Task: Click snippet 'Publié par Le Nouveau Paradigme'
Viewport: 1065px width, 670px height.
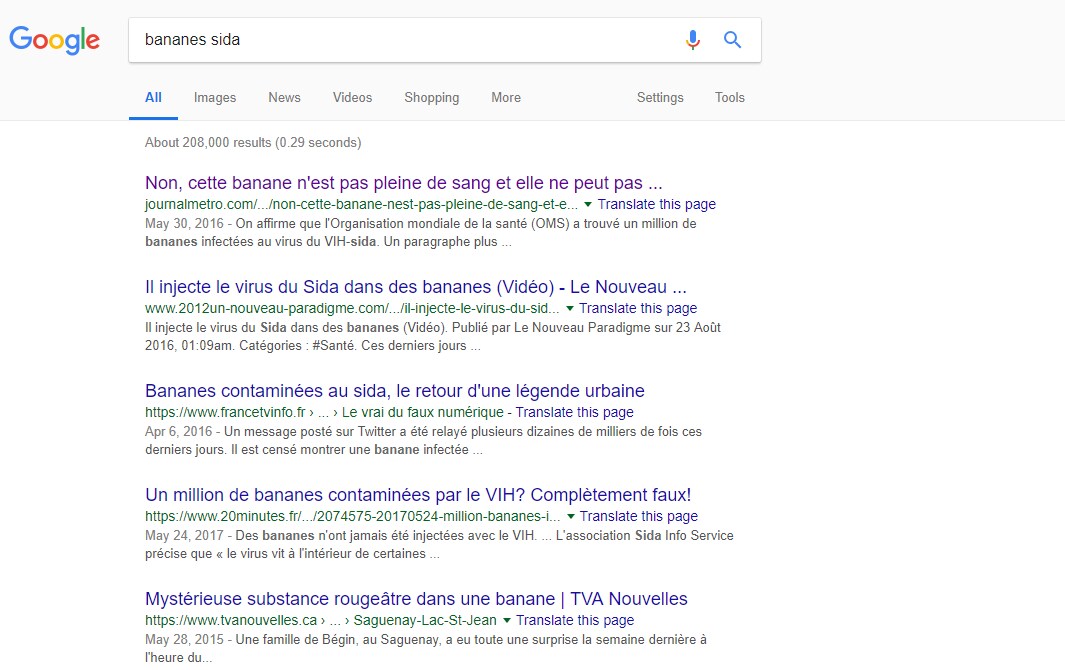Action: pyautogui.click(x=433, y=337)
